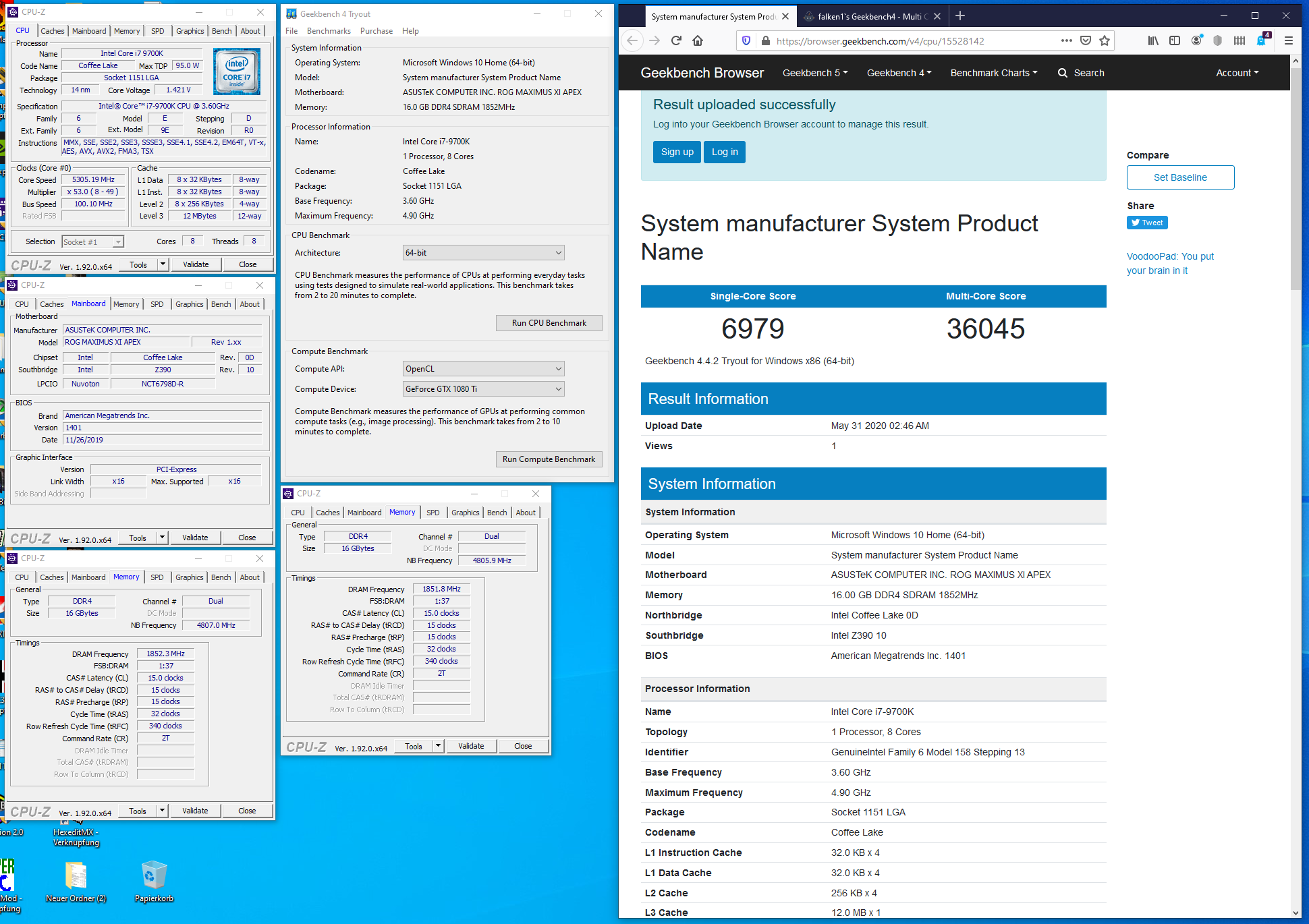
Task: Open Compute API OpenCL dropdown
Action: [483, 369]
